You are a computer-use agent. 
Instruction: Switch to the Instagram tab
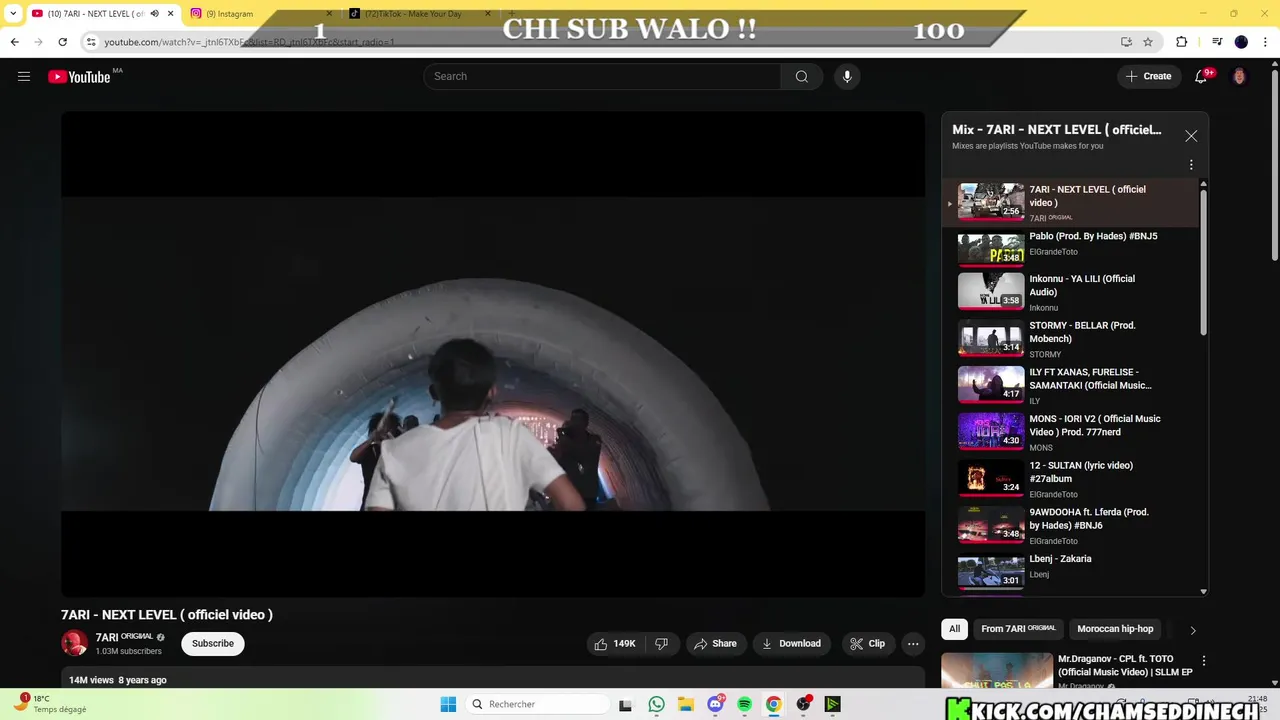(x=261, y=14)
